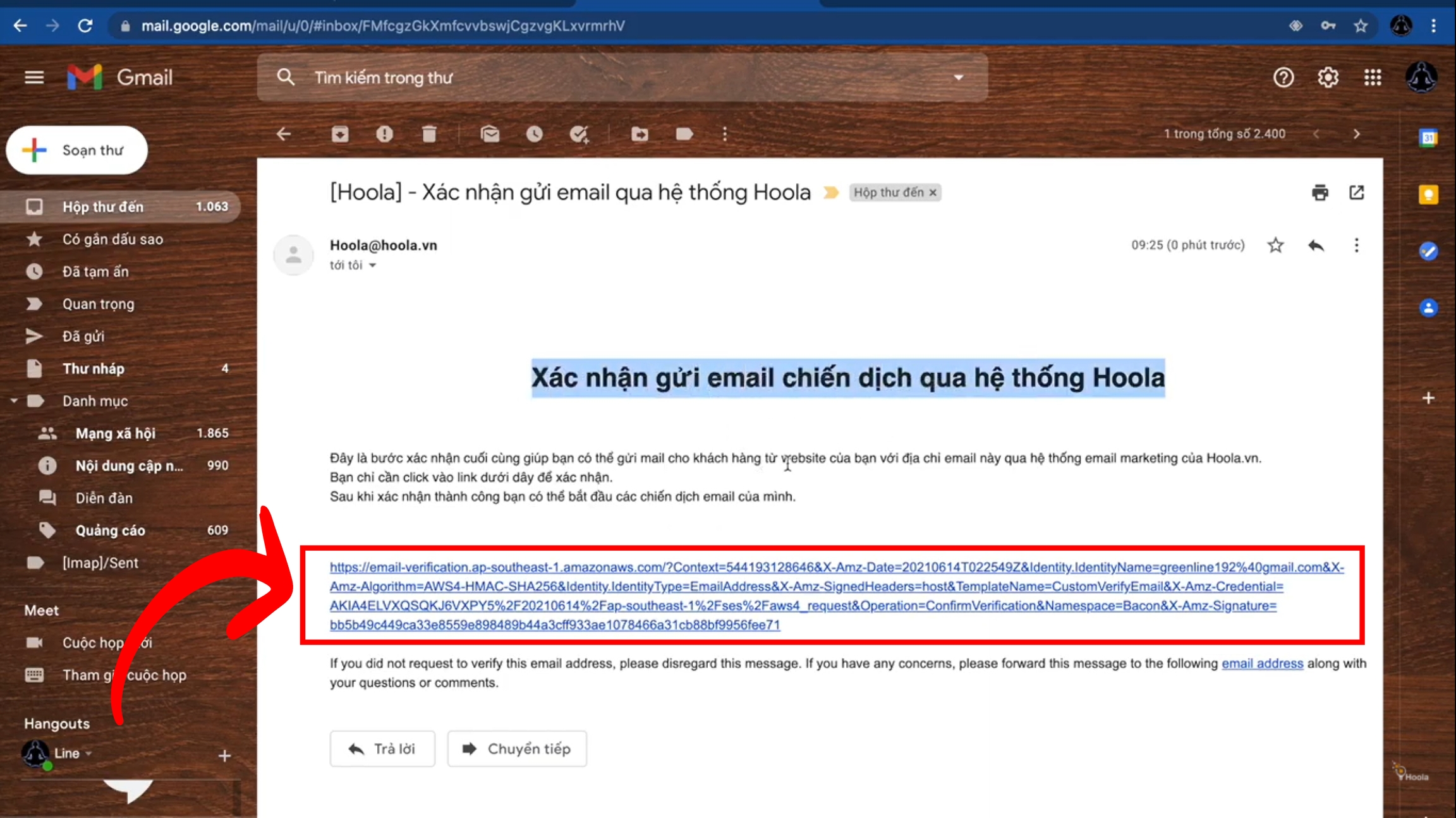This screenshot has height=818, width=1456.
Task: Remove the Hộp thư đến label chip
Action: coord(933,193)
